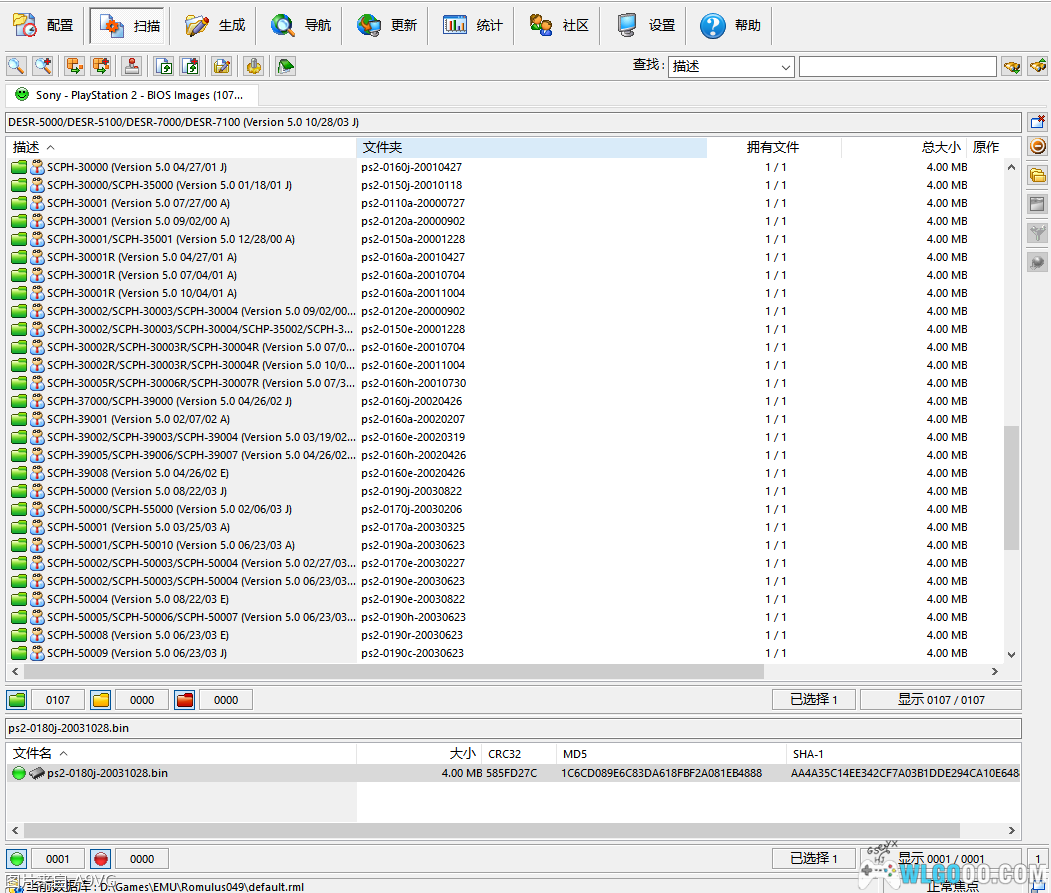Click the 显示 0107 / 0107 button
Image resolution: width=1051 pixels, height=893 pixels.
click(940, 700)
